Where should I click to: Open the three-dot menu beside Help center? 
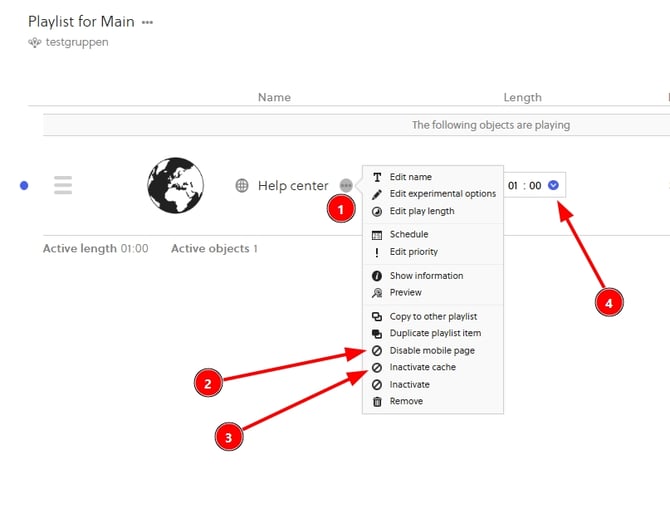pos(345,185)
